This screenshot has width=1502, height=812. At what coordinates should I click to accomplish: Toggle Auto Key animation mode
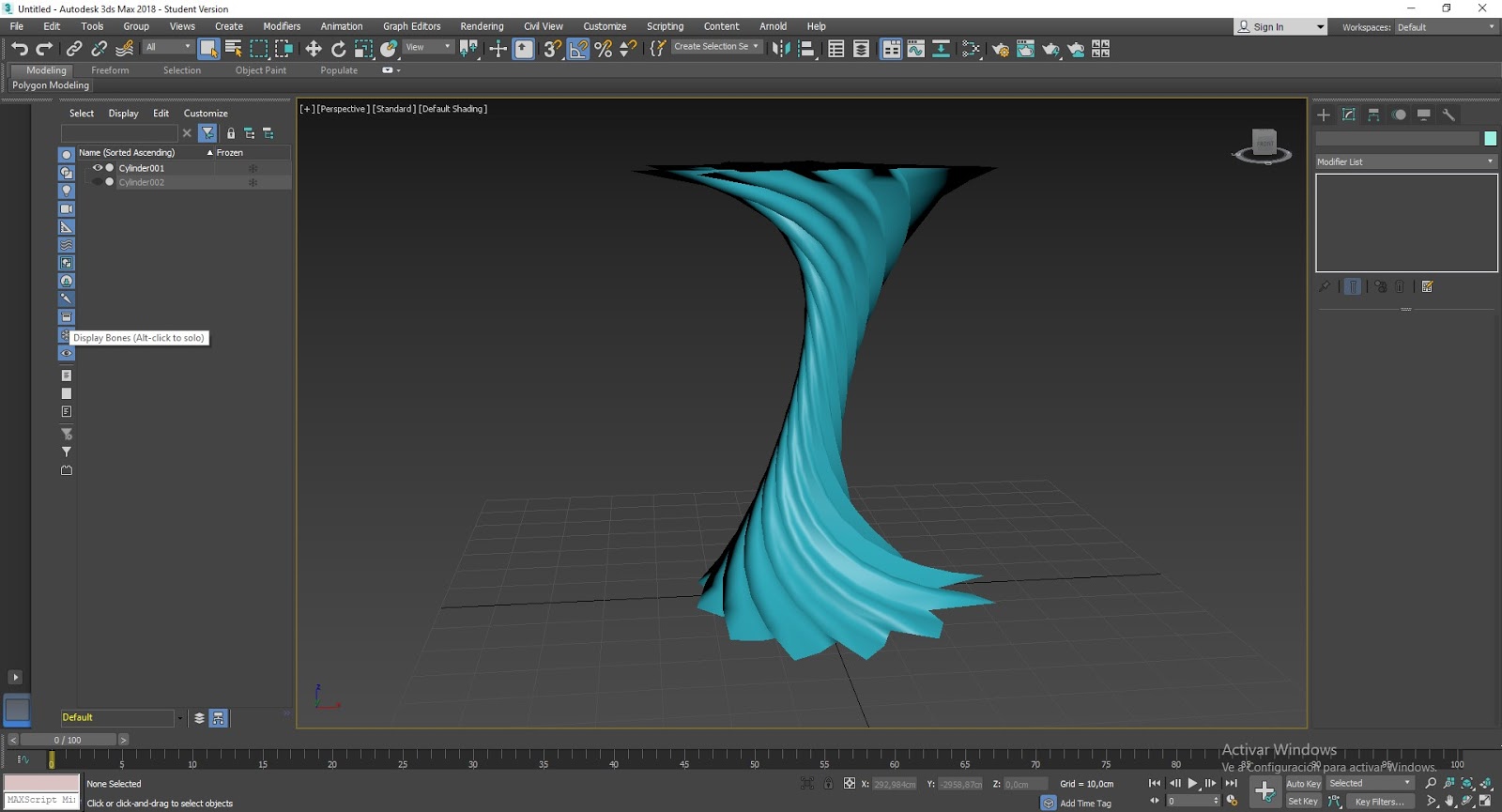point(1302,783)
